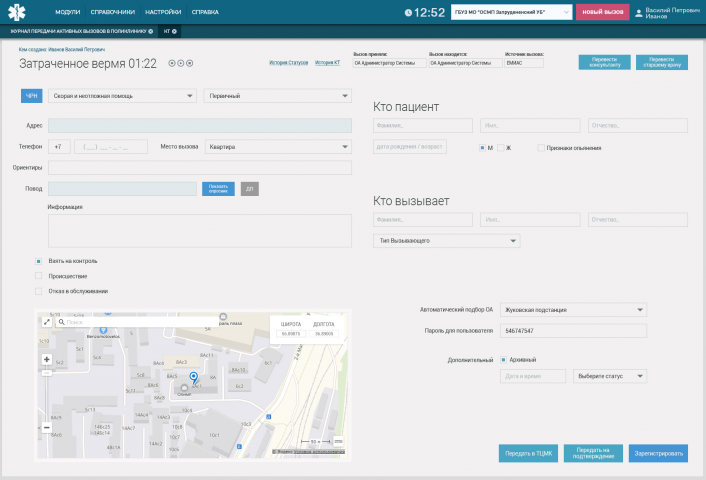This screenshot has height=480, width=706.
Task: Open Жуковская подстанция dropdown
Action: [x=573, y=310]
